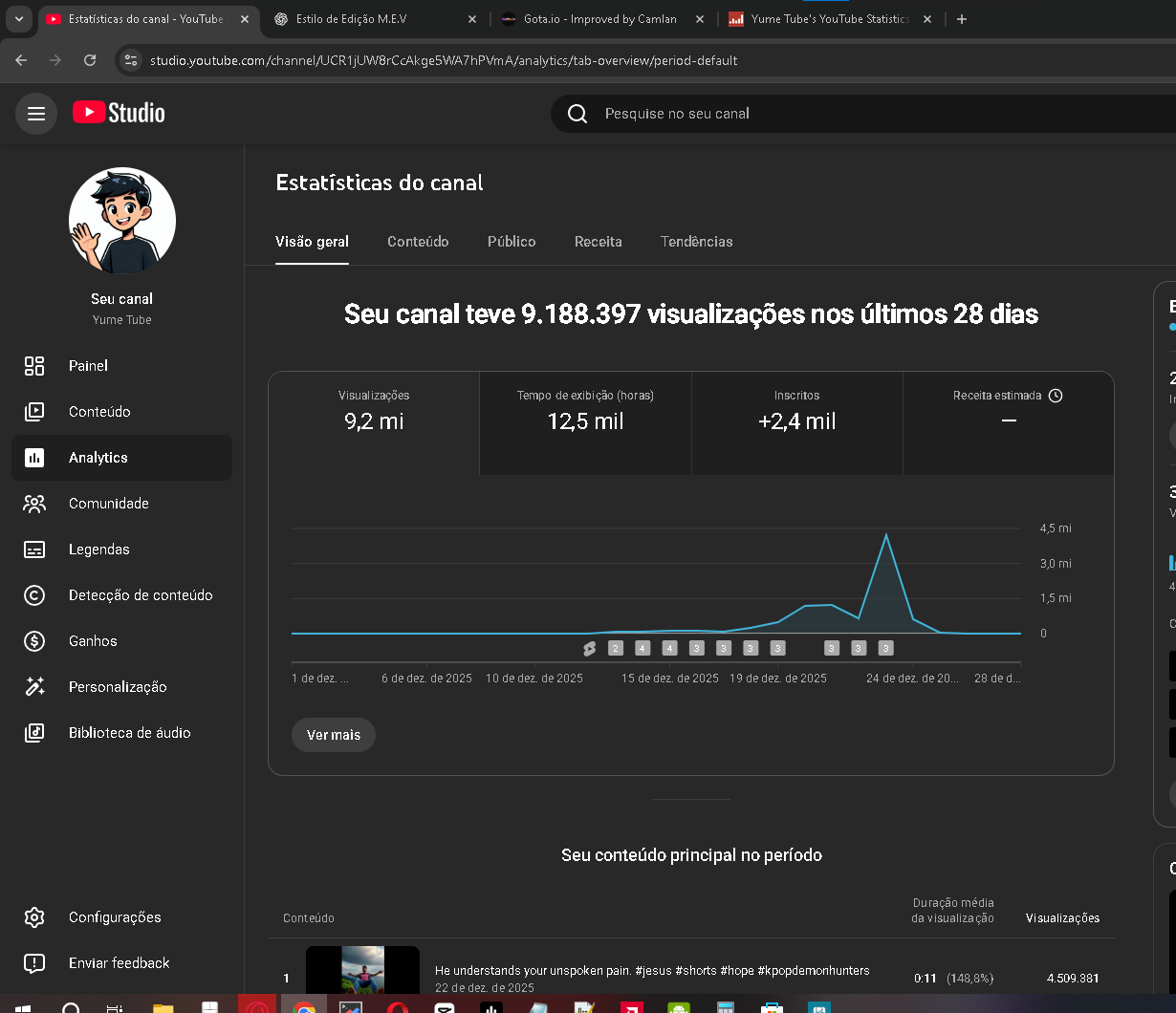Click the YouTube Studio logo

[119, 113]
